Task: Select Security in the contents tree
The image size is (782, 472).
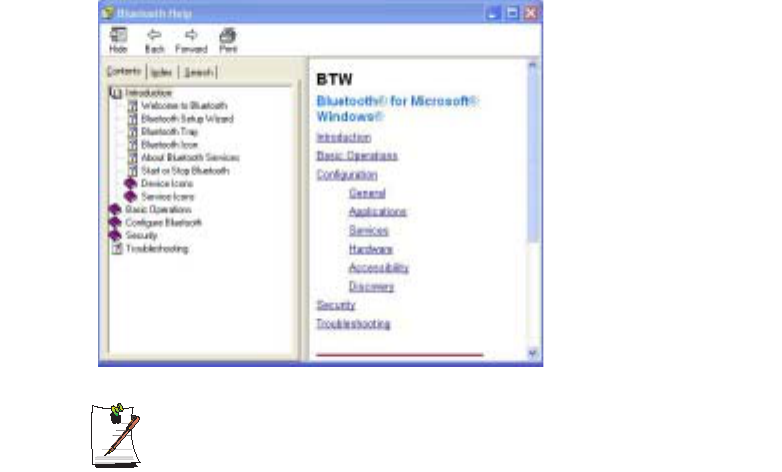Action: (x=142, y=236)
